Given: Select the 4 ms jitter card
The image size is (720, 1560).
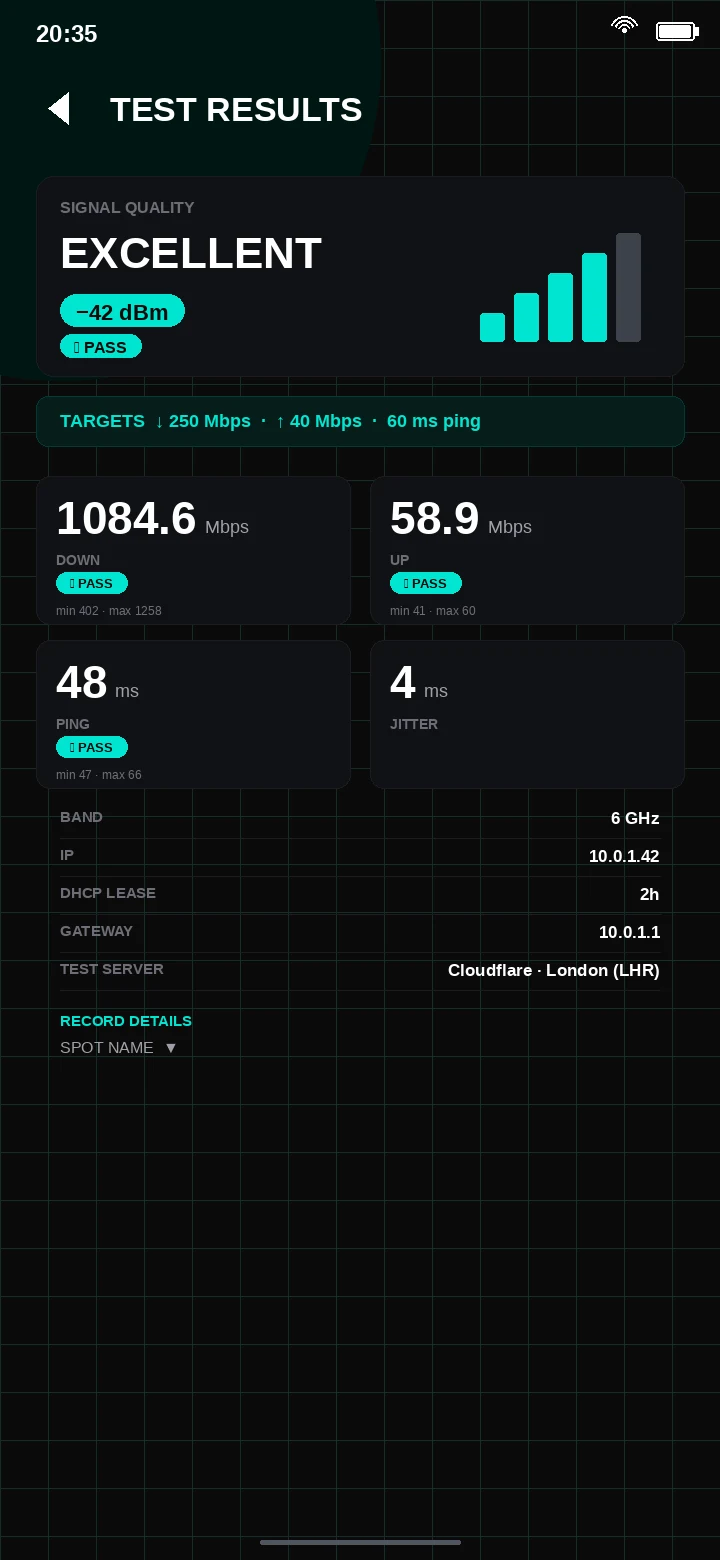Looking at the screenshot, I should tap(527, 715).
